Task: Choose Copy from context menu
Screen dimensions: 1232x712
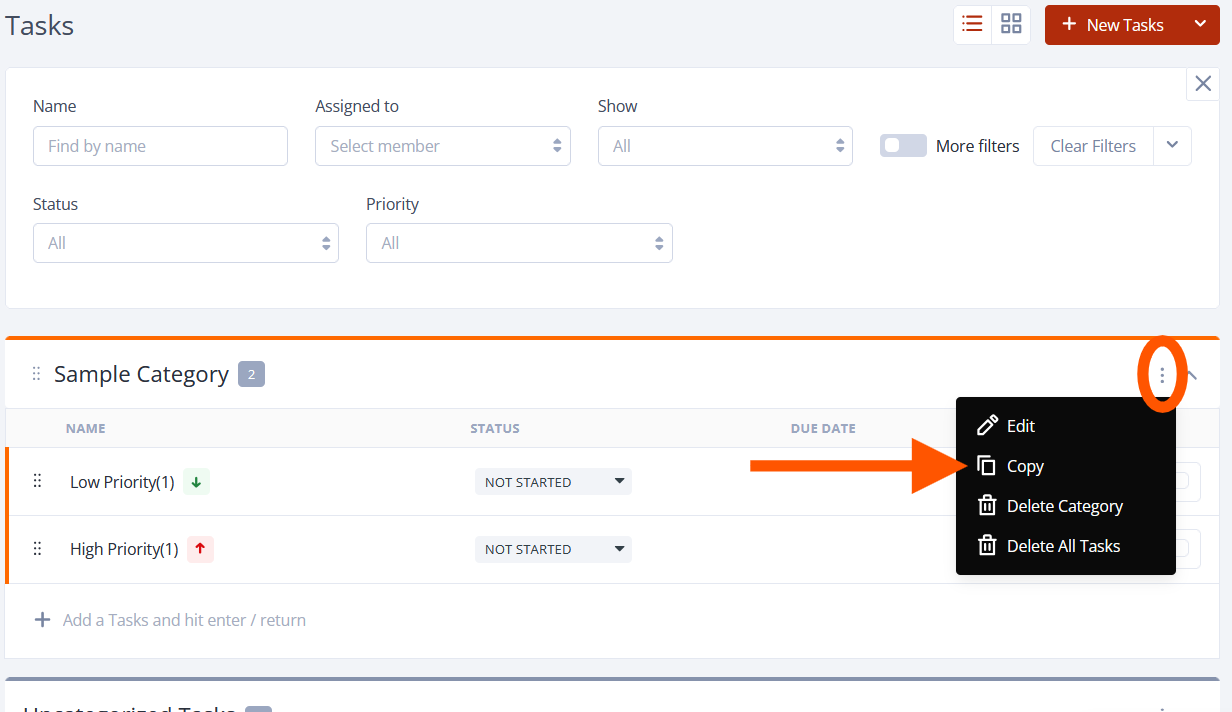Action: [1066, 466]
